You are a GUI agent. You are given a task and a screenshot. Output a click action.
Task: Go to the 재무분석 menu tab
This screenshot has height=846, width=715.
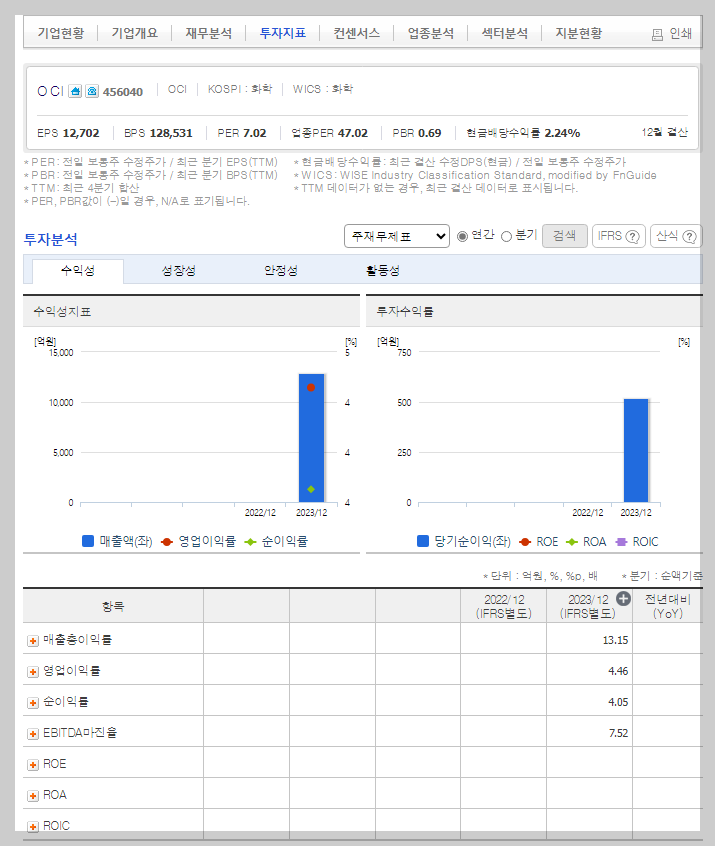[x=209, y=33]
